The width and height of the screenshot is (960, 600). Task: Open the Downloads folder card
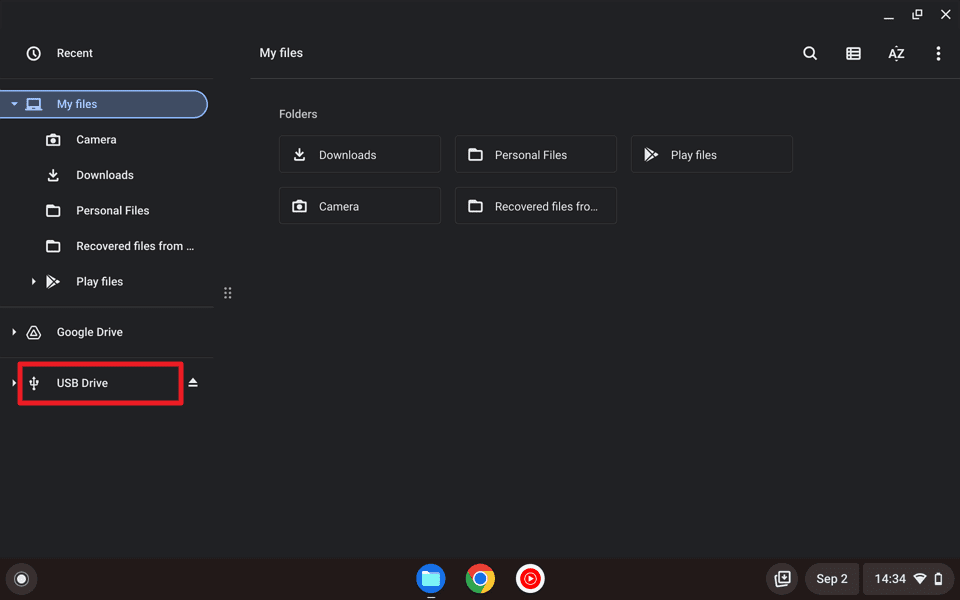click(359, 154)
